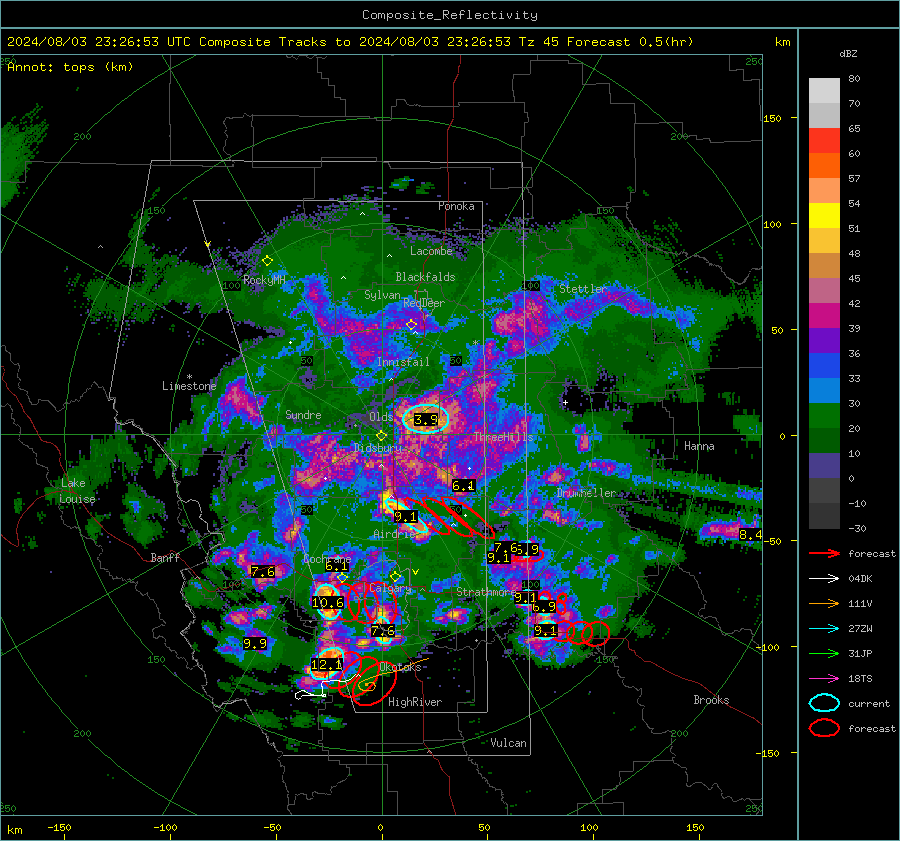
Task: Click the Brooks city label
Action: click(x=711, y=700)
